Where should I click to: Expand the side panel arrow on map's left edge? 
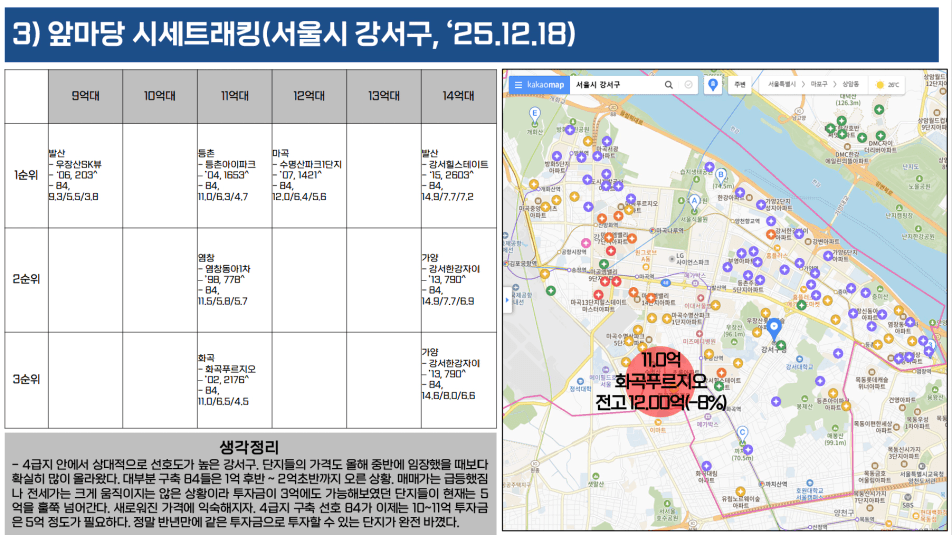[507, 300]
